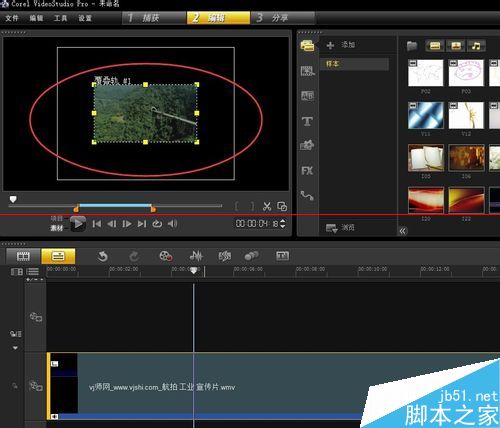Toggle repeat playback
This screenshot has height=428, width=500.
click(157, 224)
